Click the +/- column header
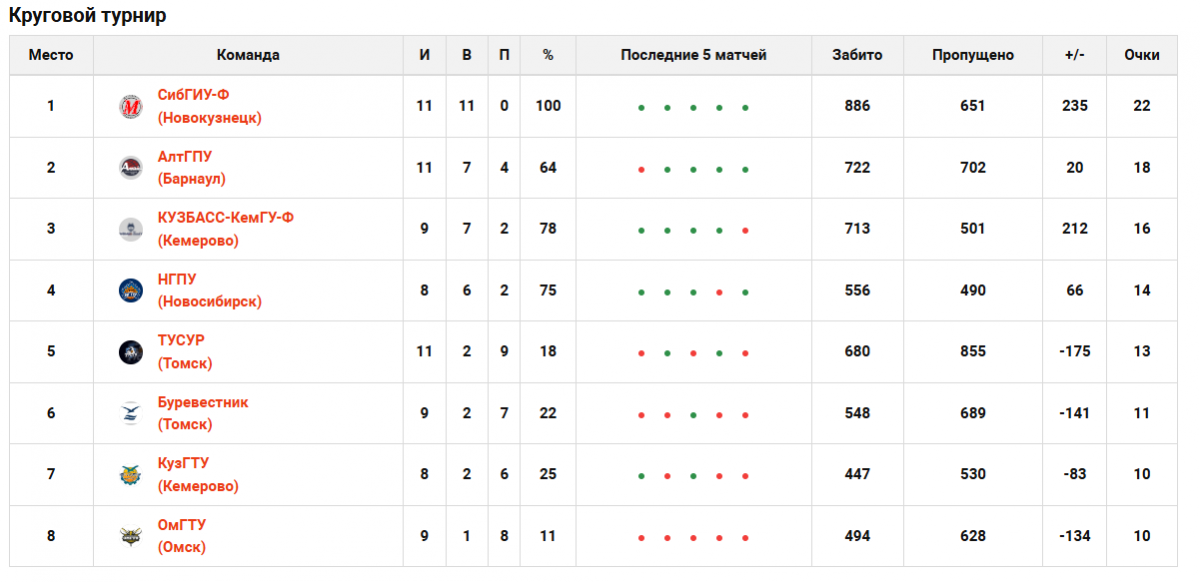The image size is (1200, 582). pyautogui.click(x=1075, y=55)
